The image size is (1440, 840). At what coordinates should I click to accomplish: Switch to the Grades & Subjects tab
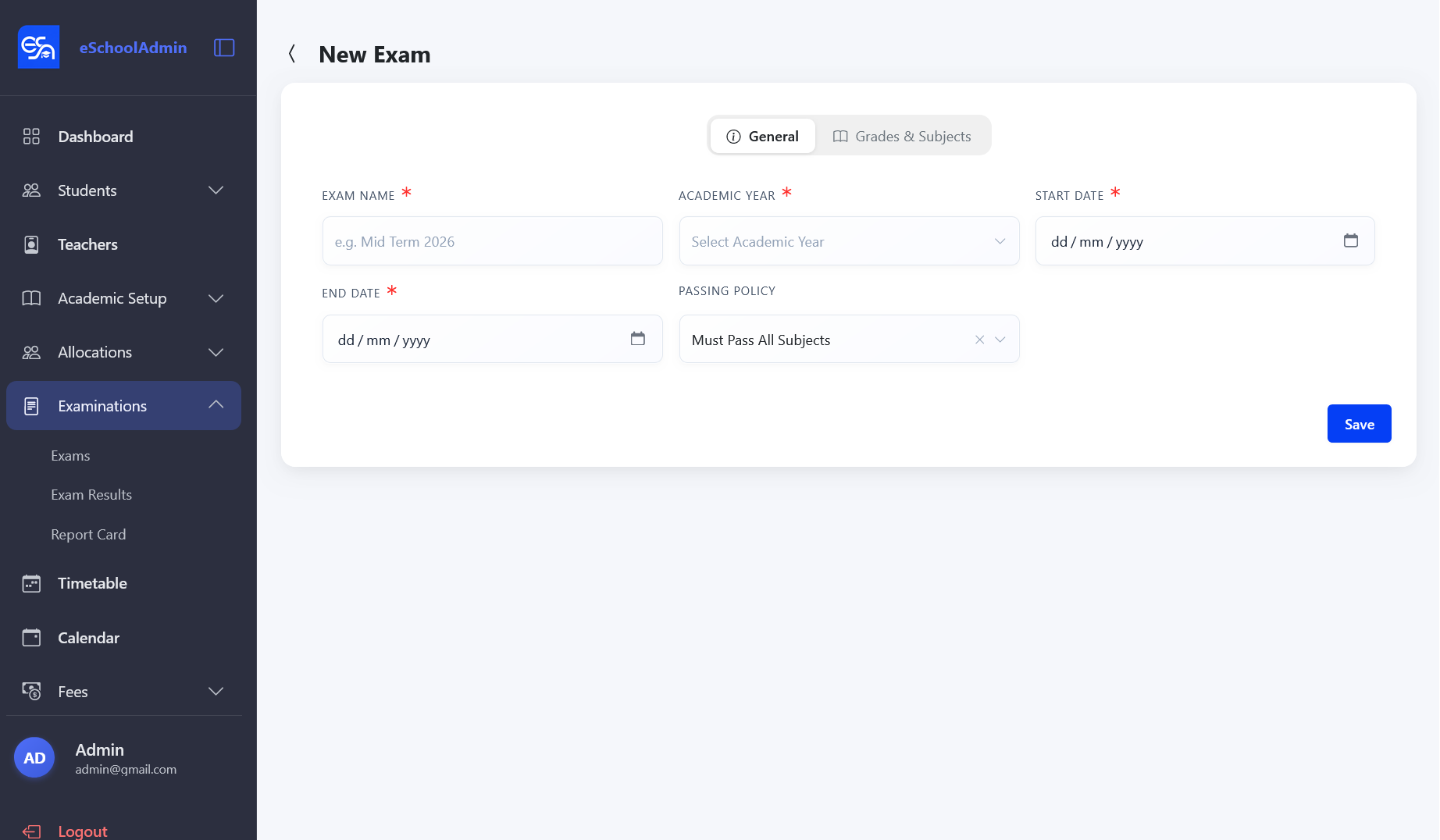pyautogui.click(x=902, y=136)
